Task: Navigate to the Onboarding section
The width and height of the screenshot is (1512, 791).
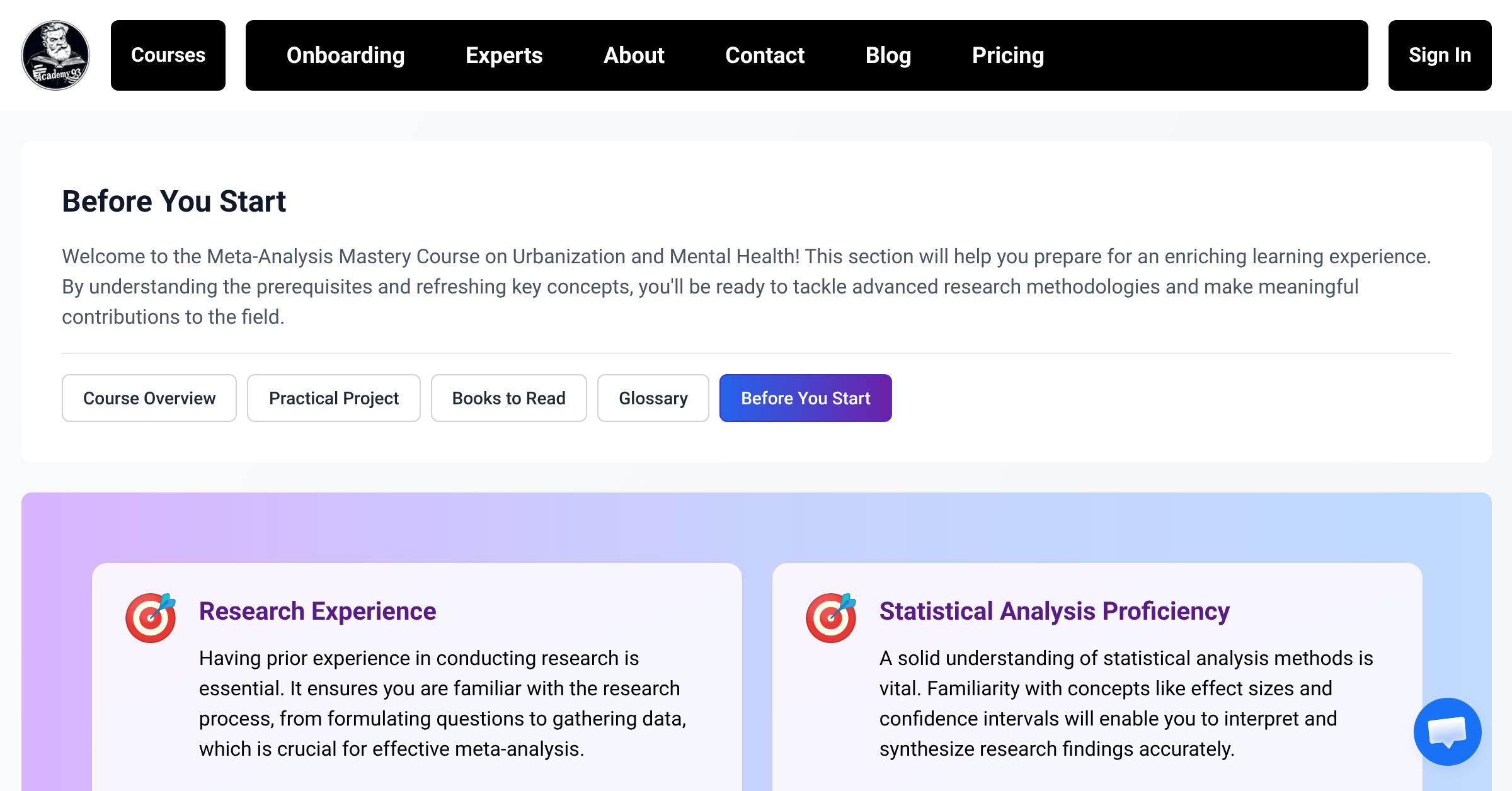Action: pos(345,55)
